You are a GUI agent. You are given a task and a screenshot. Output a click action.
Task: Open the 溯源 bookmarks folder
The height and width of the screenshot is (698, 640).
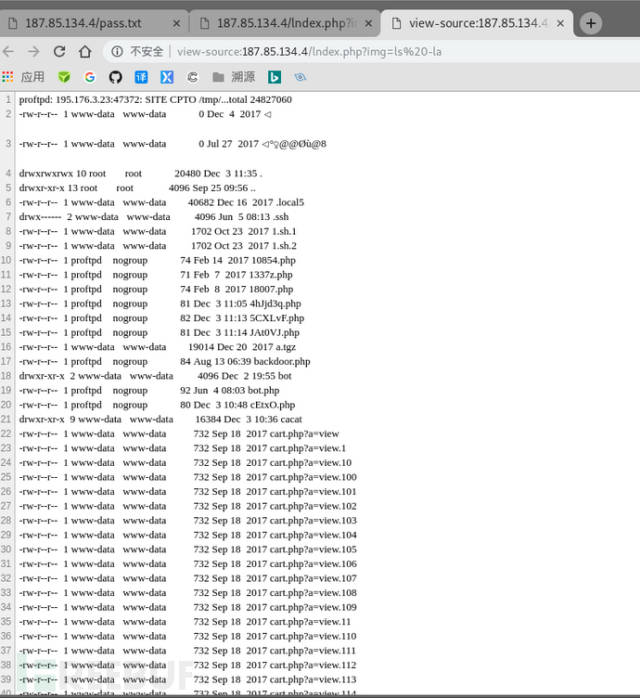234,77
